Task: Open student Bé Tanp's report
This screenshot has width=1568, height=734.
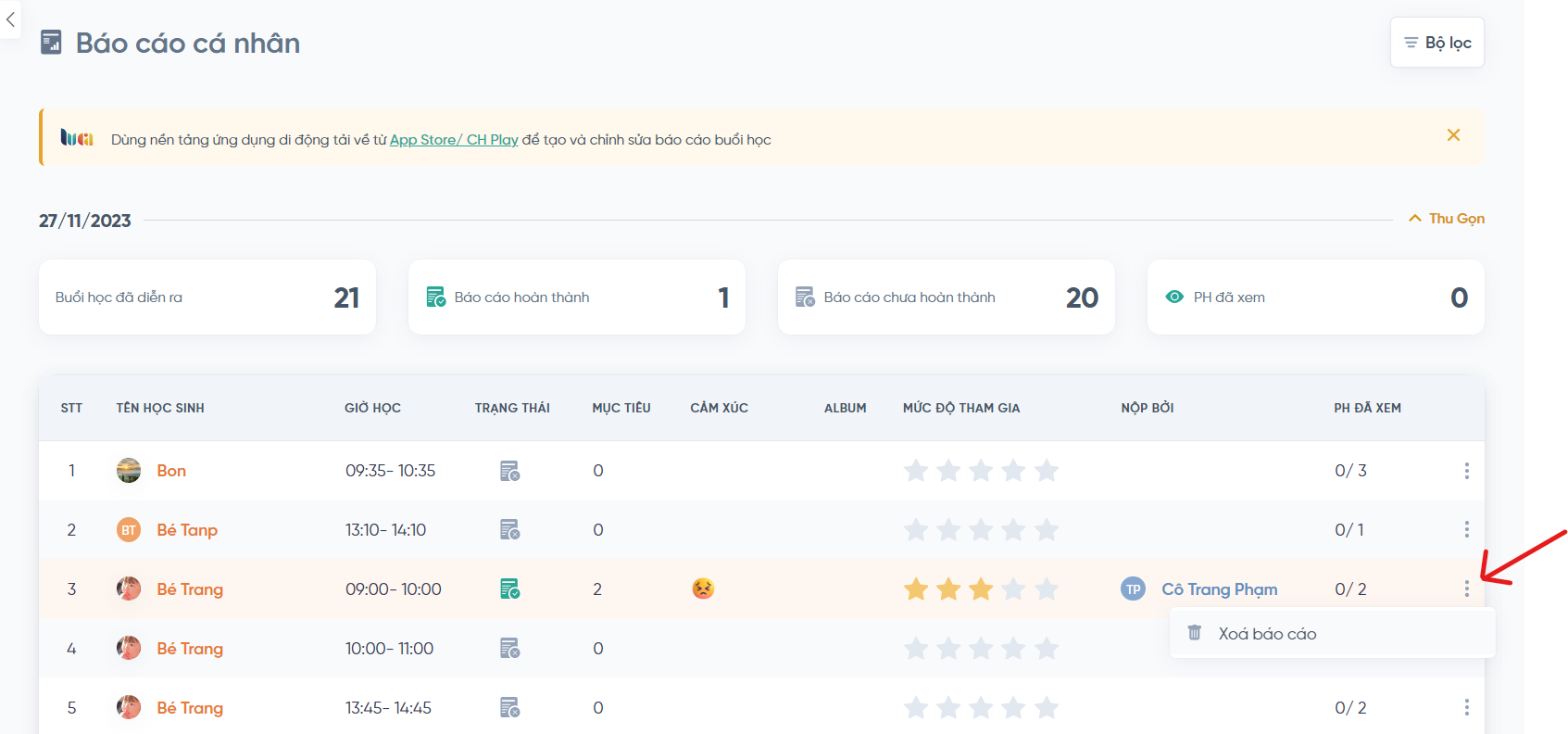Action: (187, 530)
